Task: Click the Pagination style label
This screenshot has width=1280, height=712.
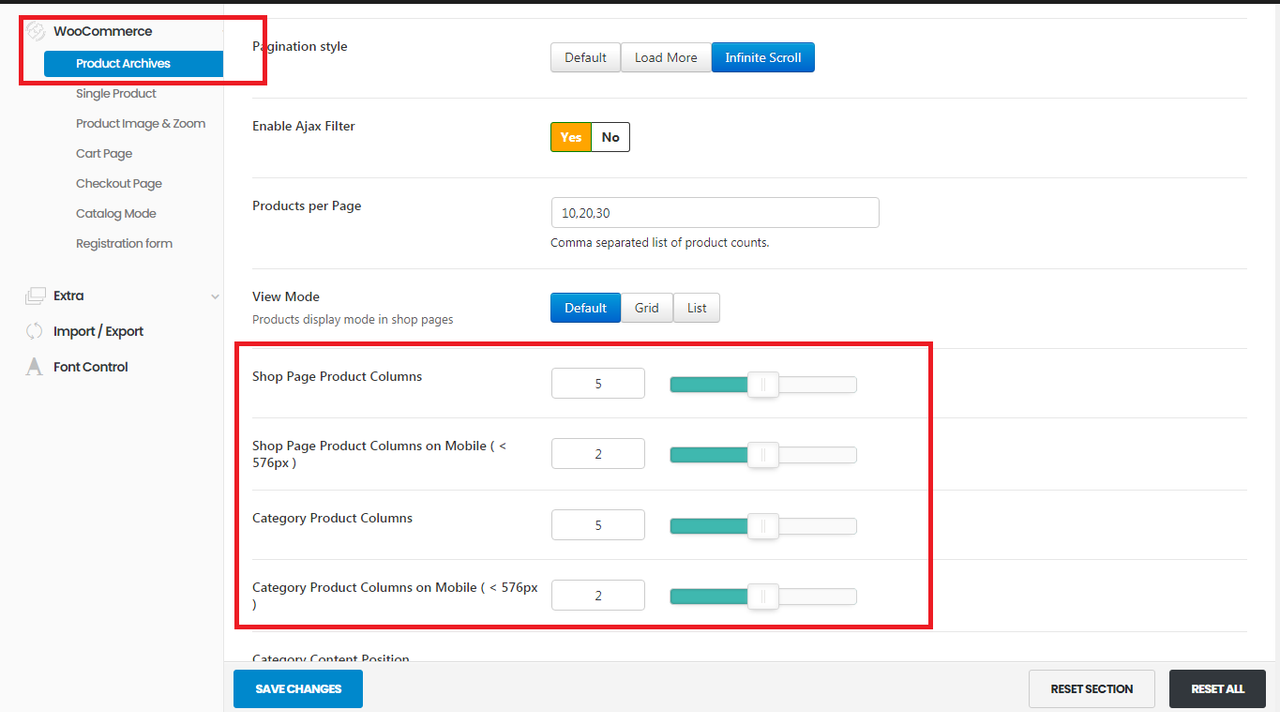Action: tap(300, 46)
